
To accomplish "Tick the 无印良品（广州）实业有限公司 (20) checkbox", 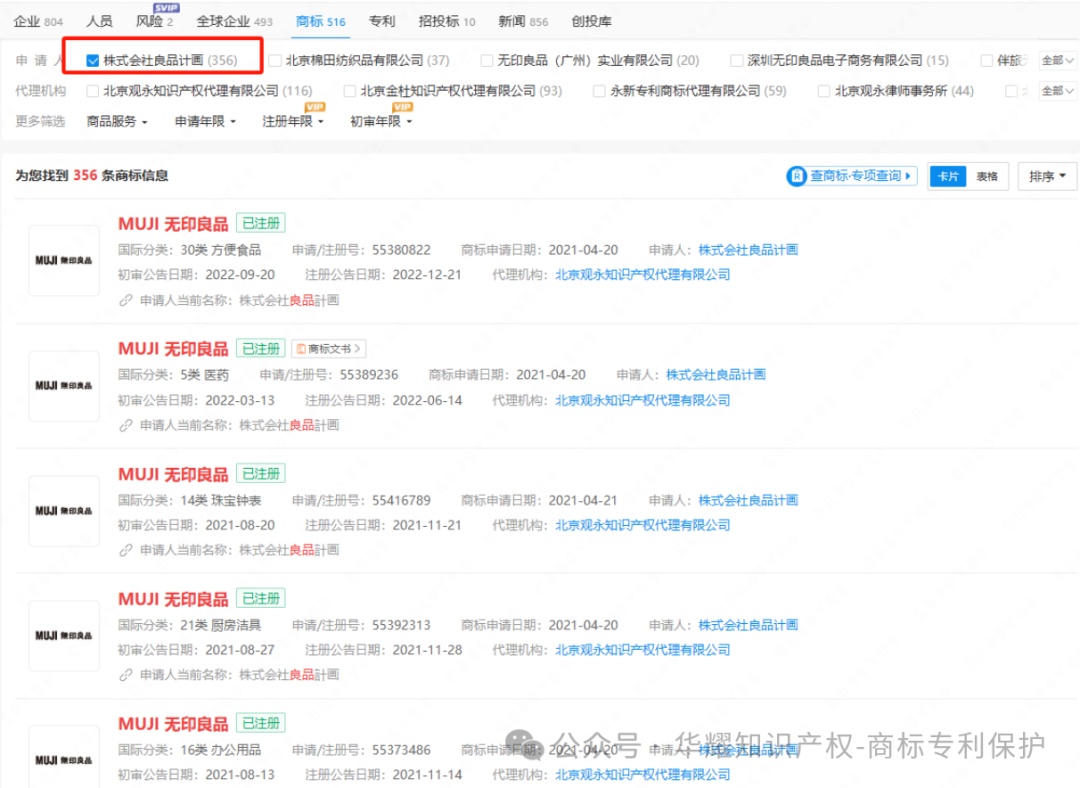I will (x=486, y=61).
